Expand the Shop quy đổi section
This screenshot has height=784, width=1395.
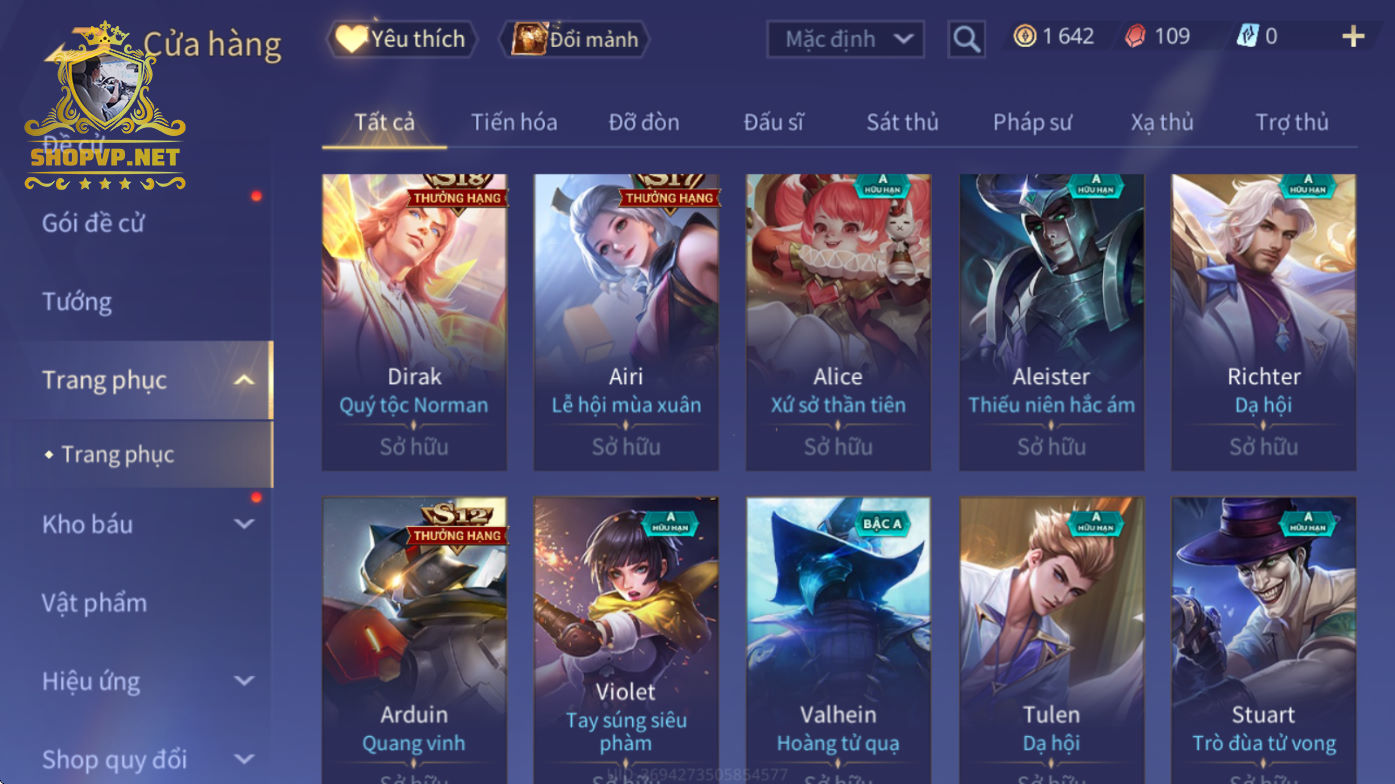coord(243,760)
